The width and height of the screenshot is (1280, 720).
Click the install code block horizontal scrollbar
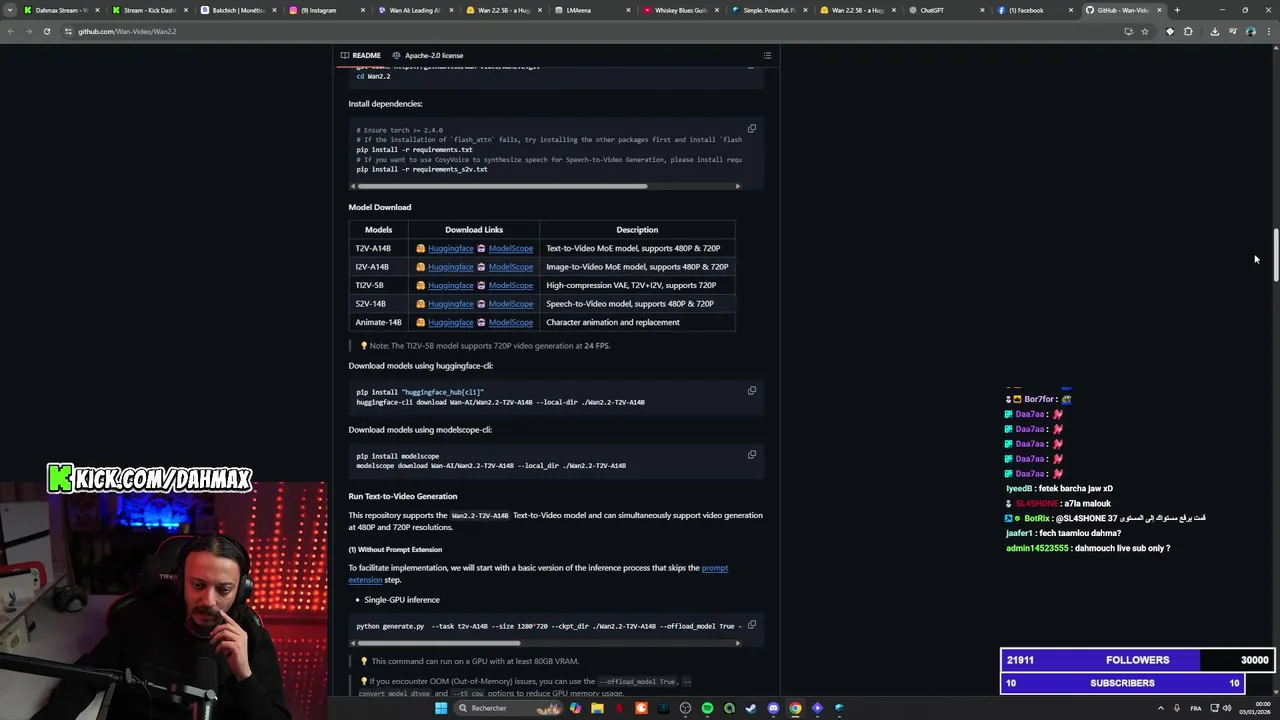503,186
